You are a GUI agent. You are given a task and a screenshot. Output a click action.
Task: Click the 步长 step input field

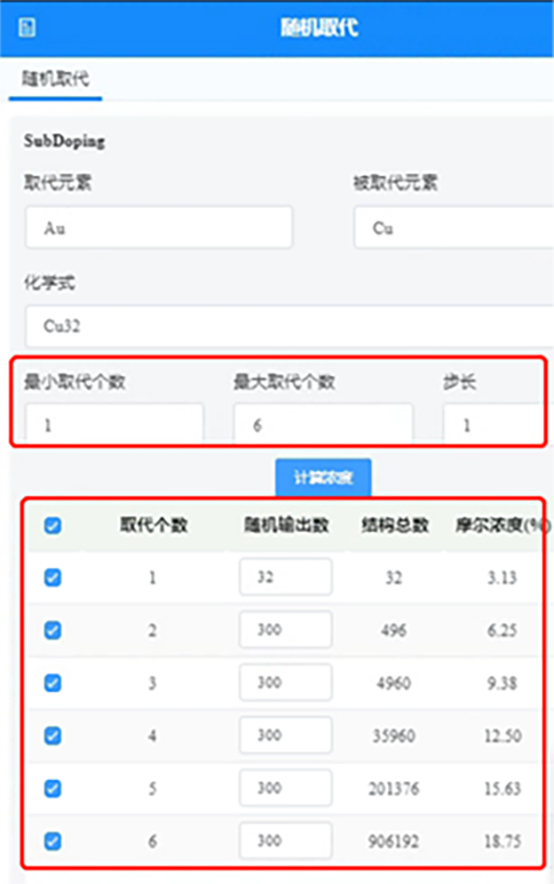[x=493, y=423]
